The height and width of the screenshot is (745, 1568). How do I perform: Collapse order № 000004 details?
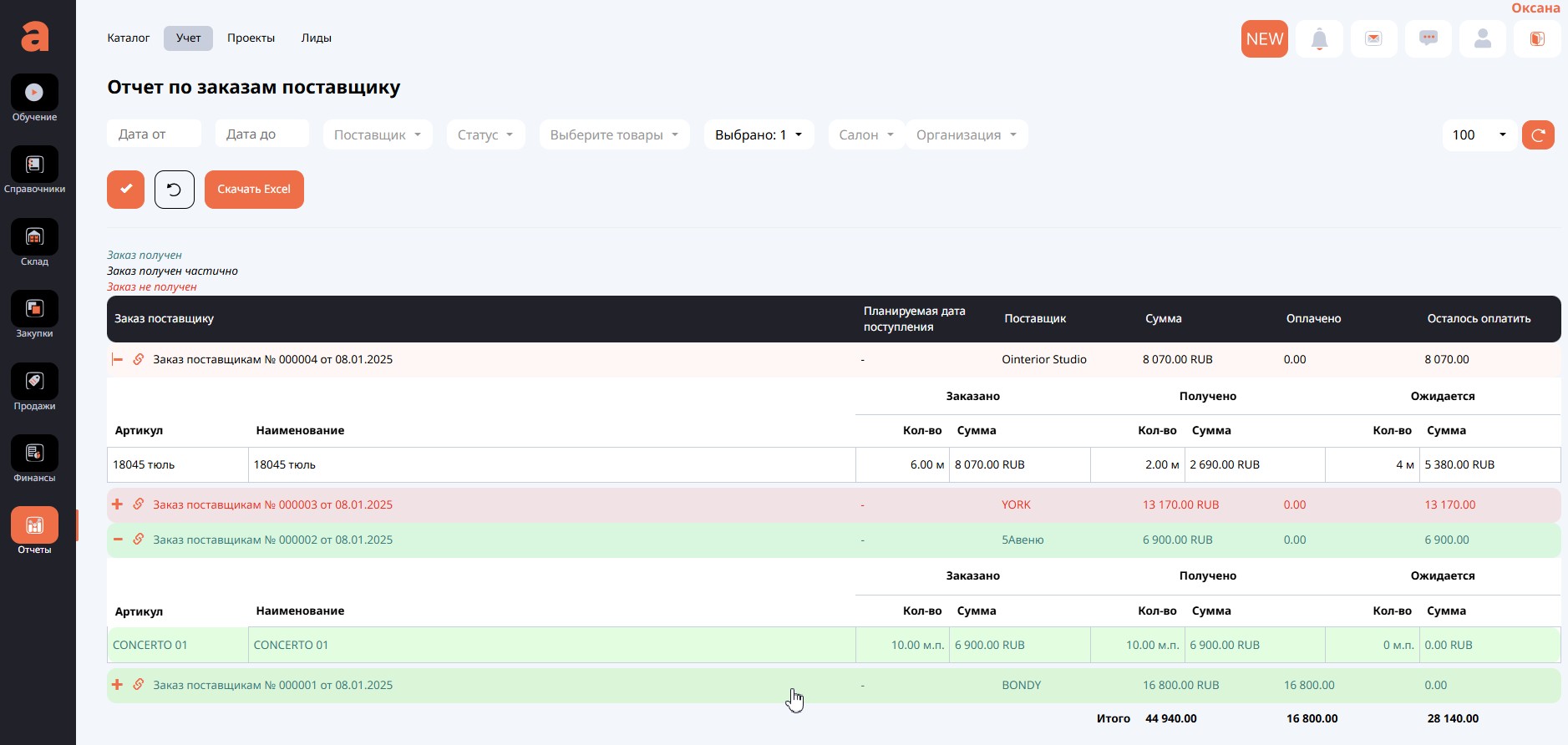pos(117,360)
